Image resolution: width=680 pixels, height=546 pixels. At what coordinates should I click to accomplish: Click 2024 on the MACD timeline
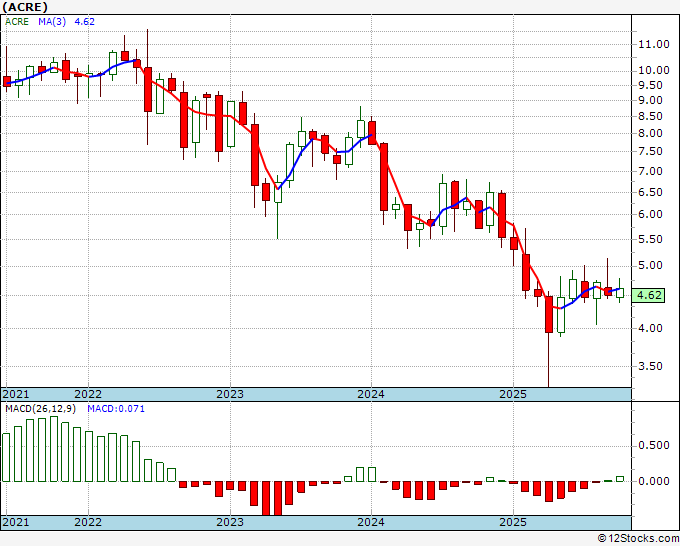(371, 522)
